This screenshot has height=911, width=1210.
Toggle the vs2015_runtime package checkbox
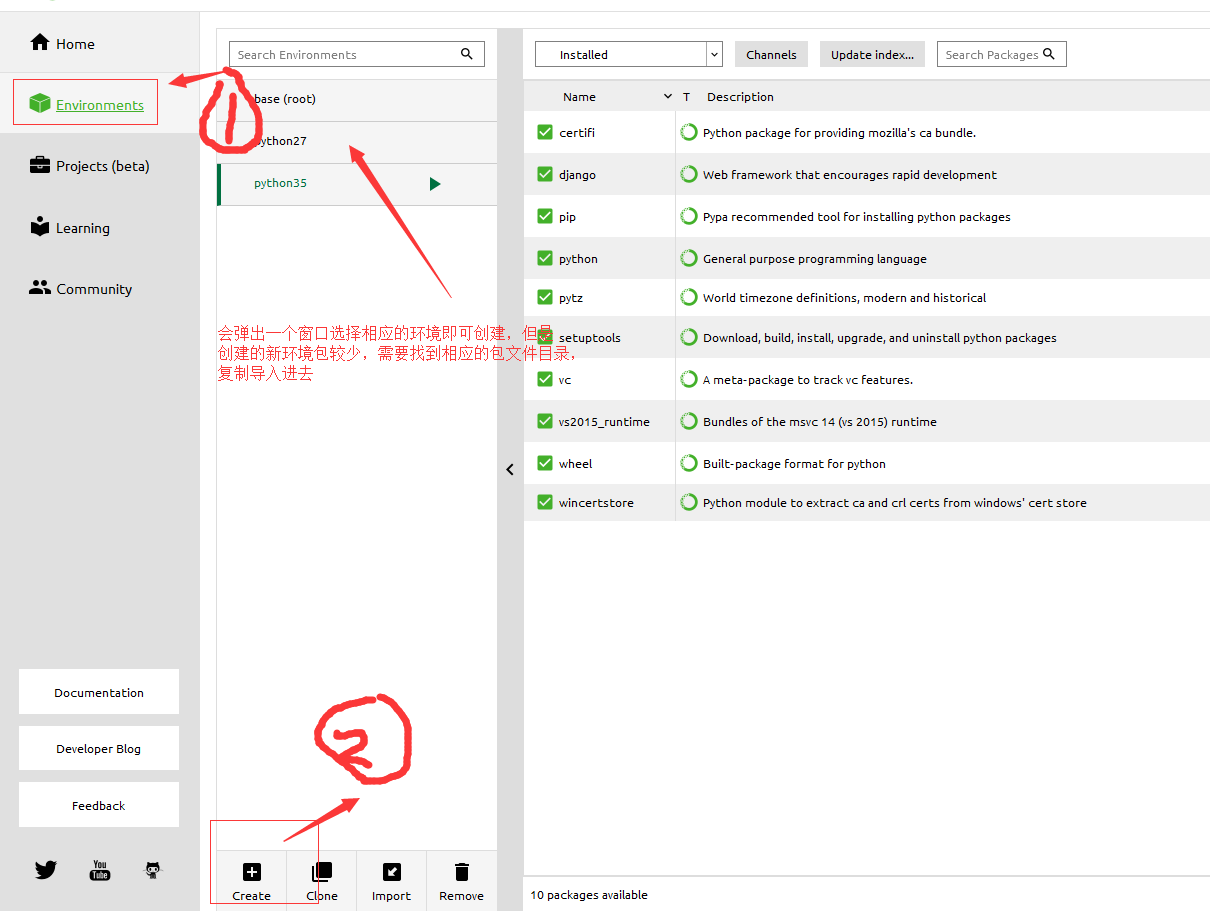point(545,421)
